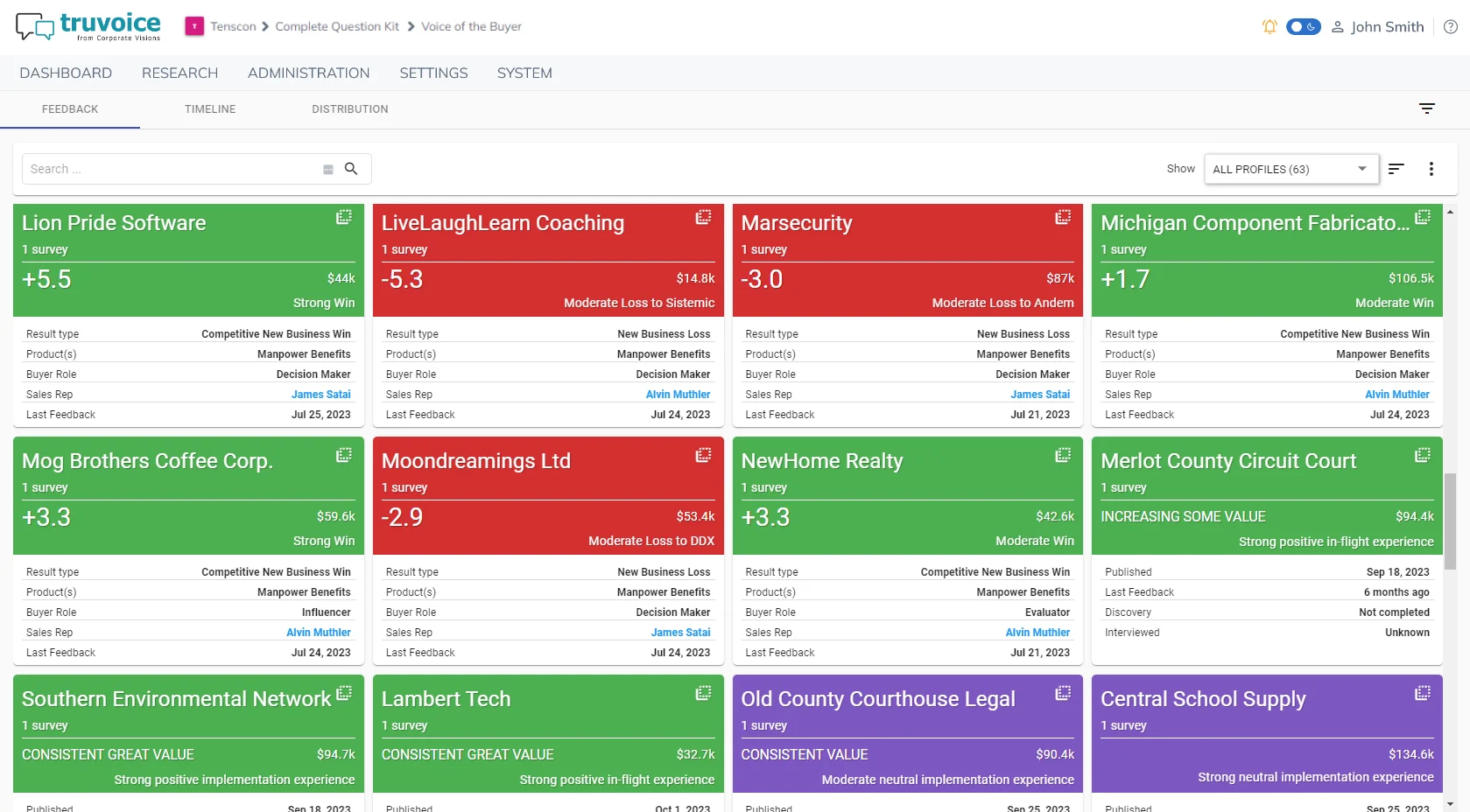This screenshot has width=1470, height=812.
Task: Expand the ALL PROFILES (63) dropdown
Action: [x=1291, y=169]
